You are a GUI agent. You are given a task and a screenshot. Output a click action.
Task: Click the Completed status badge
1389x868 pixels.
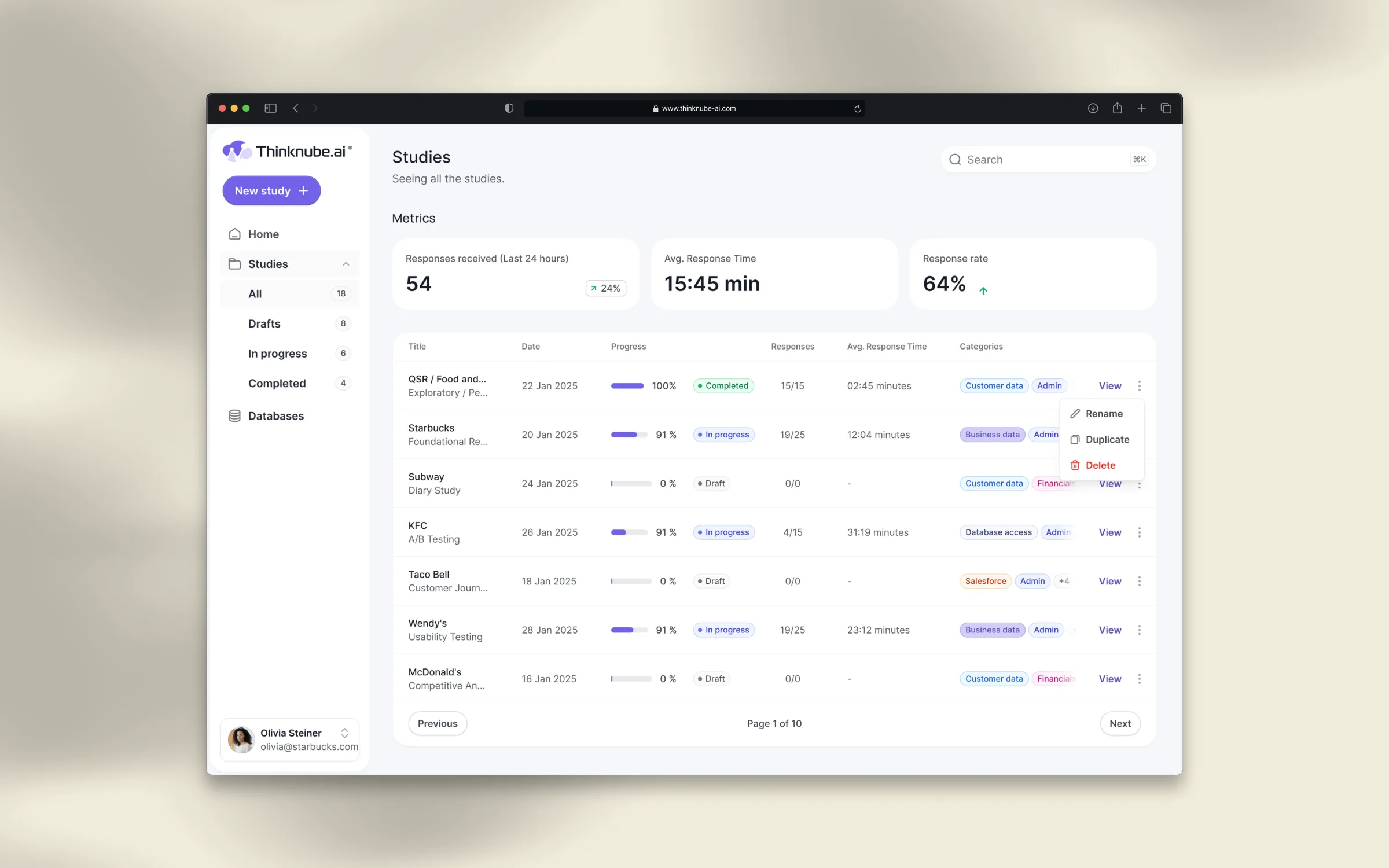(x=723, y=386)
